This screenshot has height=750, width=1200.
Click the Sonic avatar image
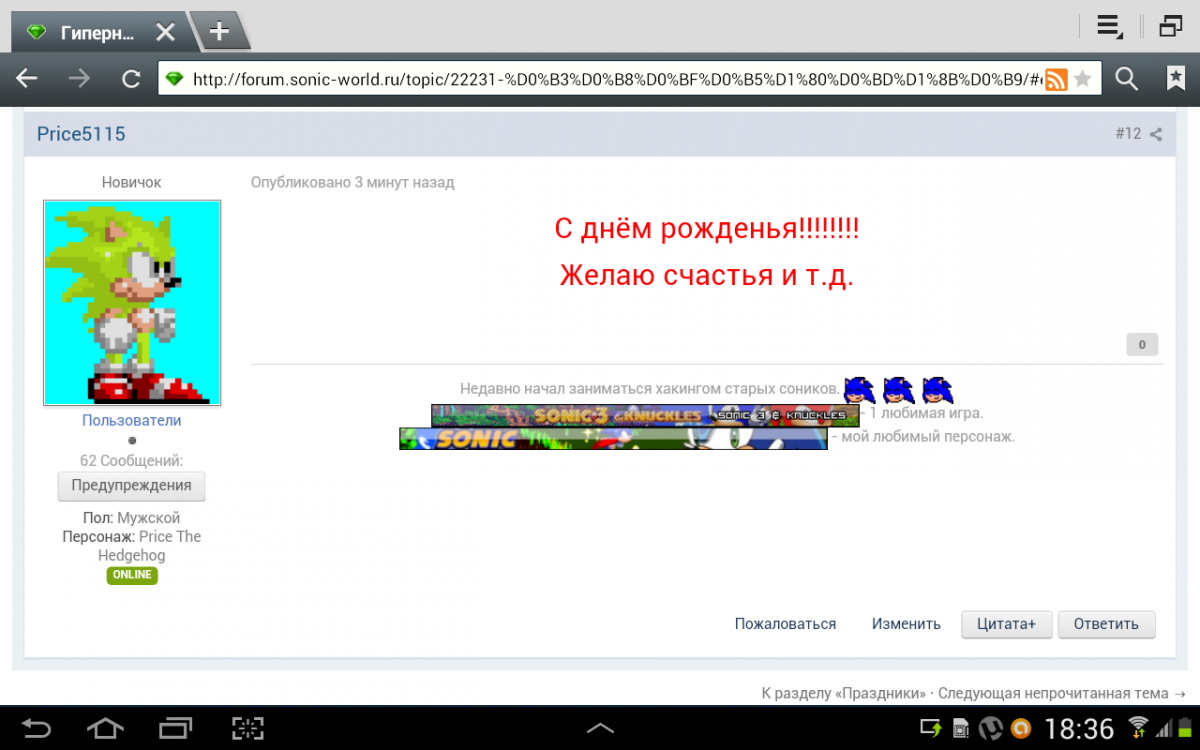pos(132,302)
